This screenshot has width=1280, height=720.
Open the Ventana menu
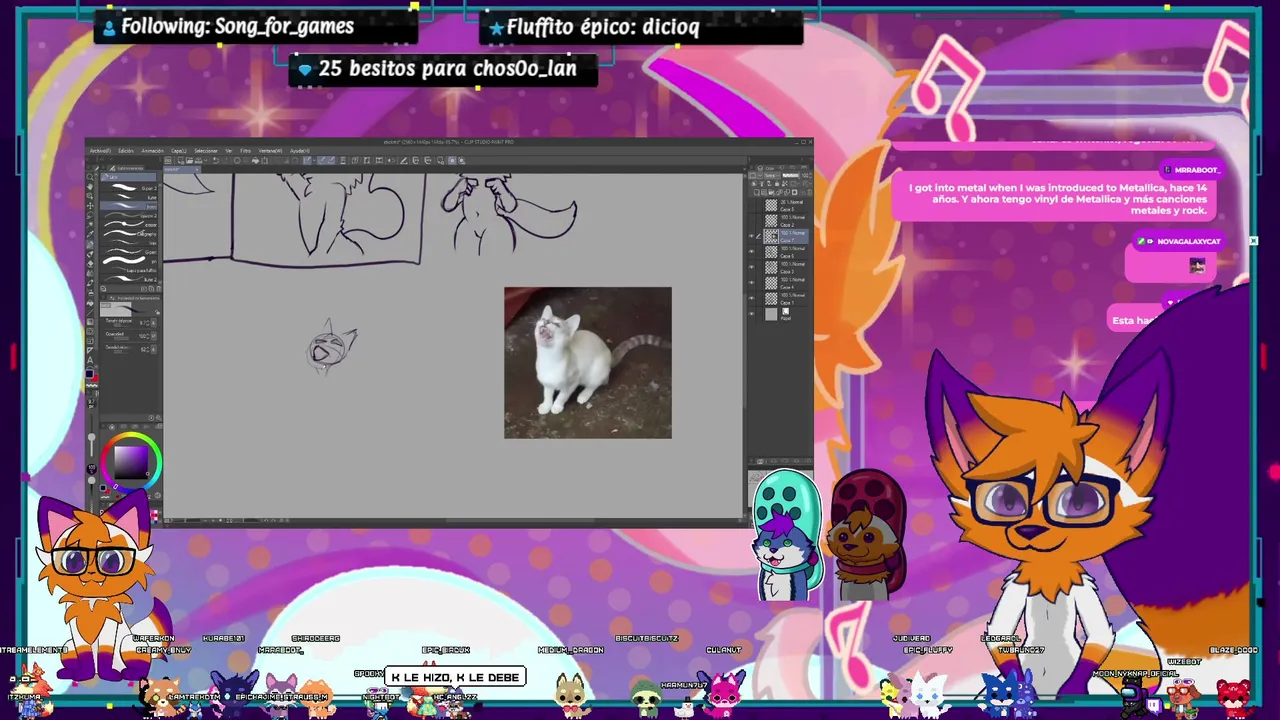pyautogui.click(x=270, y=151)
